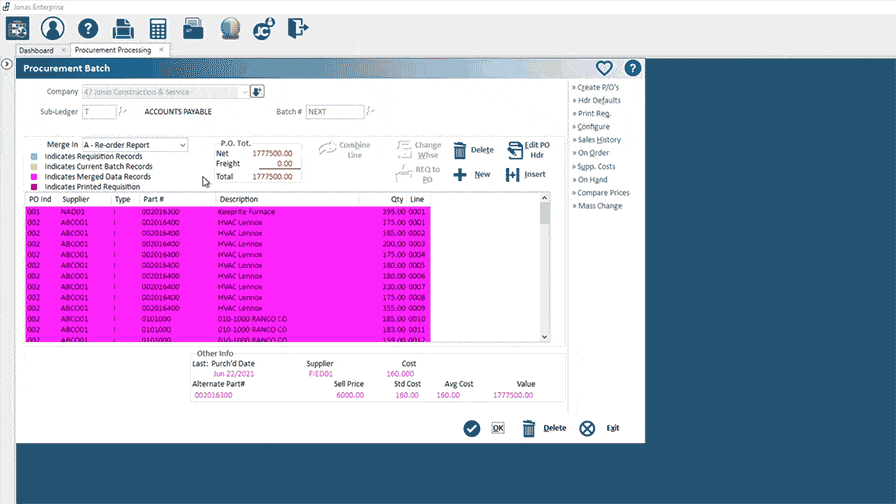Click the Batch # input field
Viewport: 896px width, 504px height.
click(335, 111)
